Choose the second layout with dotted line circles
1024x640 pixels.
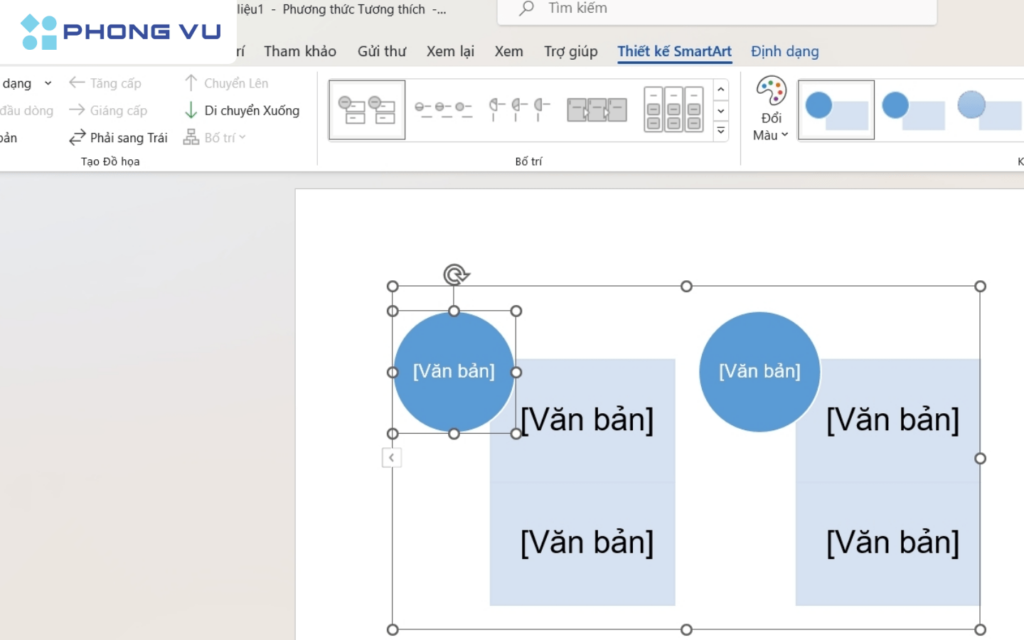pyautogui.click(x=443, y=109)
